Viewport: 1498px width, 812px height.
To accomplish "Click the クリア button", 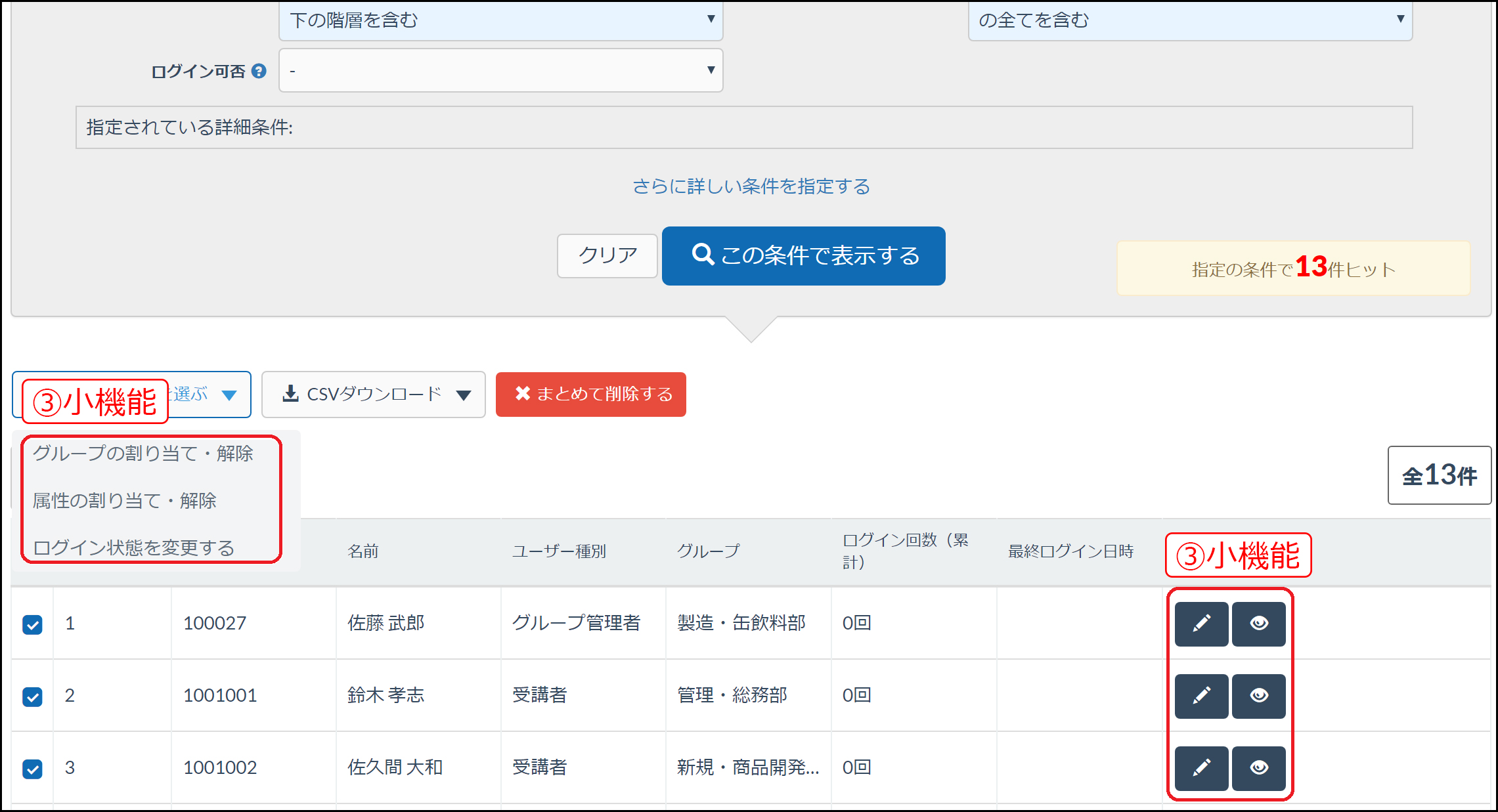I will tap(606, 256).
